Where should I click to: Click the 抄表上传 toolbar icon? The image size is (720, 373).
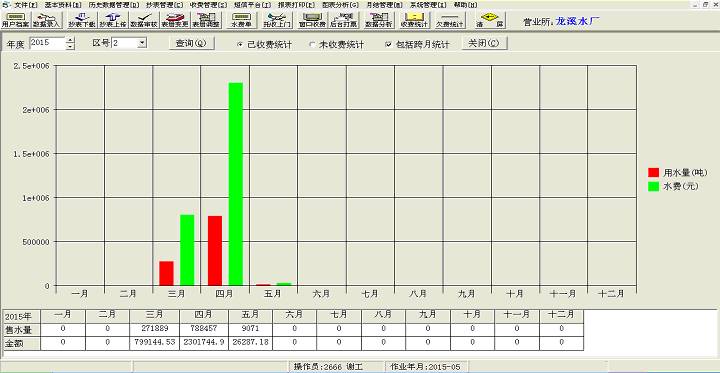[112, 20]
